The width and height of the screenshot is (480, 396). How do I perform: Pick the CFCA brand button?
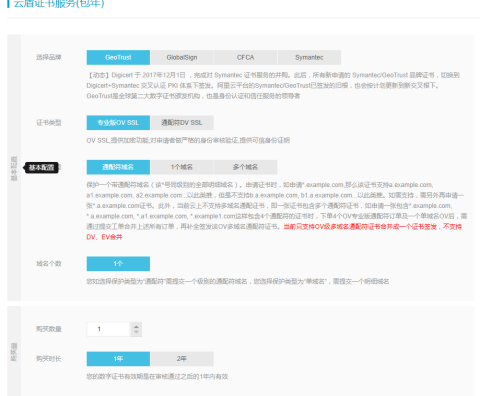(245, 57)
